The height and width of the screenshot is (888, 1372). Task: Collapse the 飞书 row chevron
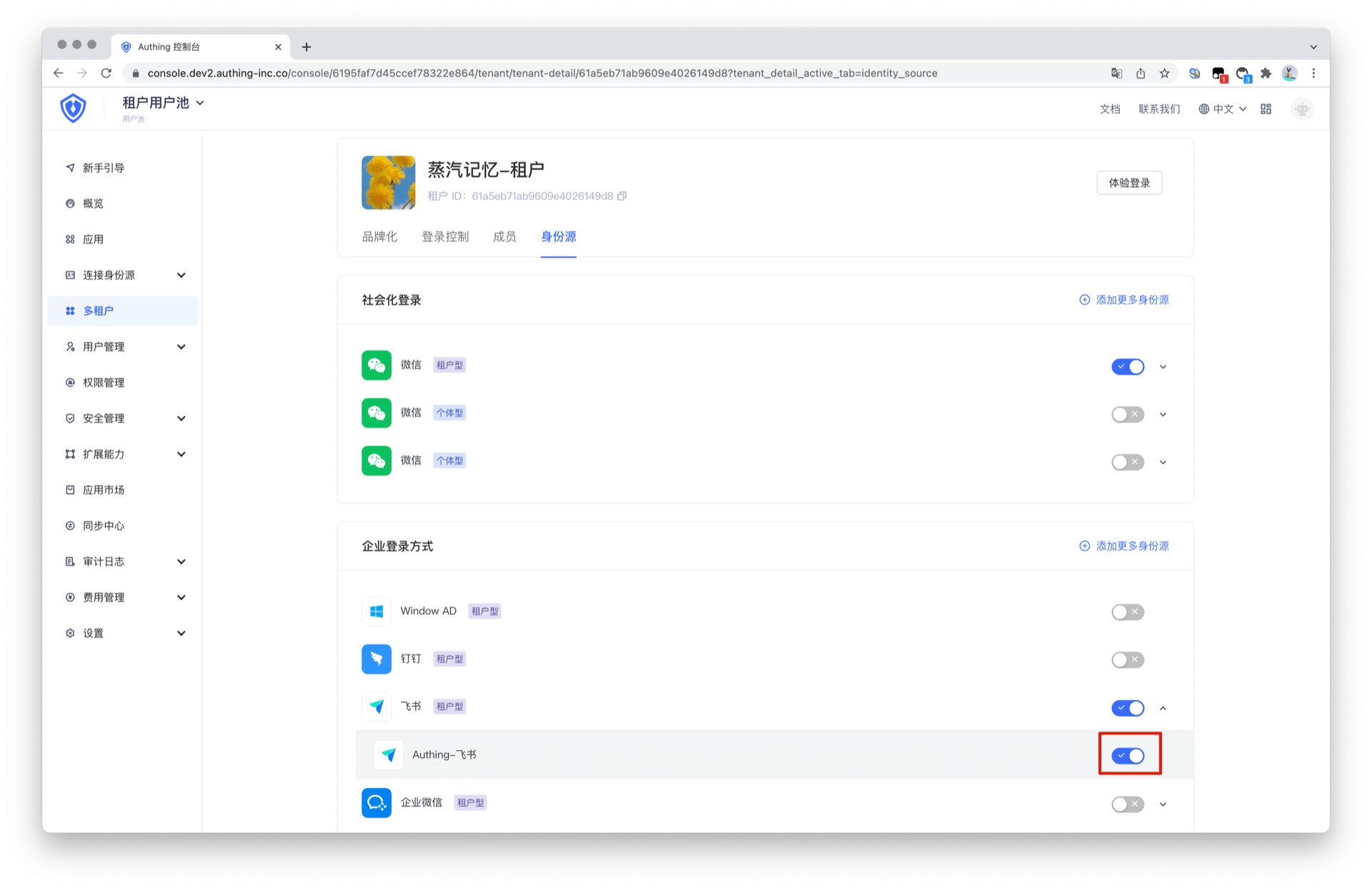tap(1163, 708)
